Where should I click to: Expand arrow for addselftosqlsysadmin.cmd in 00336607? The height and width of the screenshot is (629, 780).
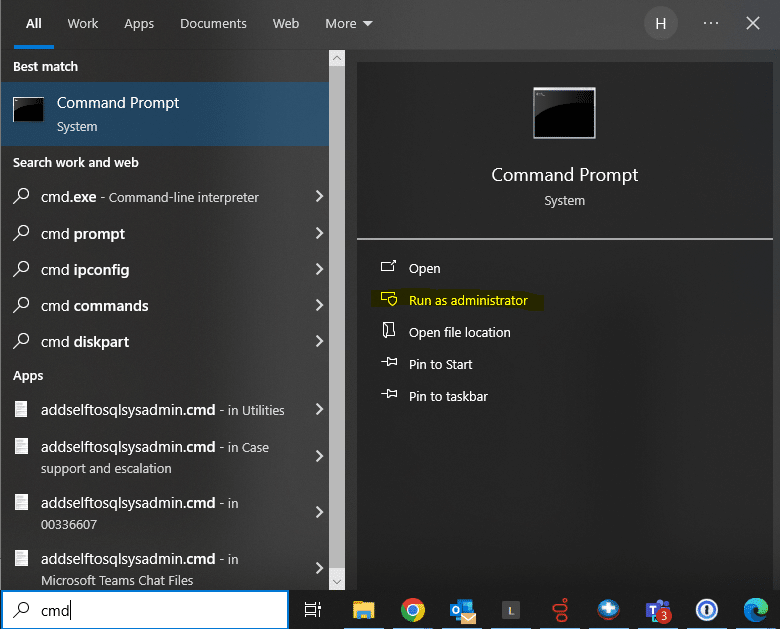(319, 512)
